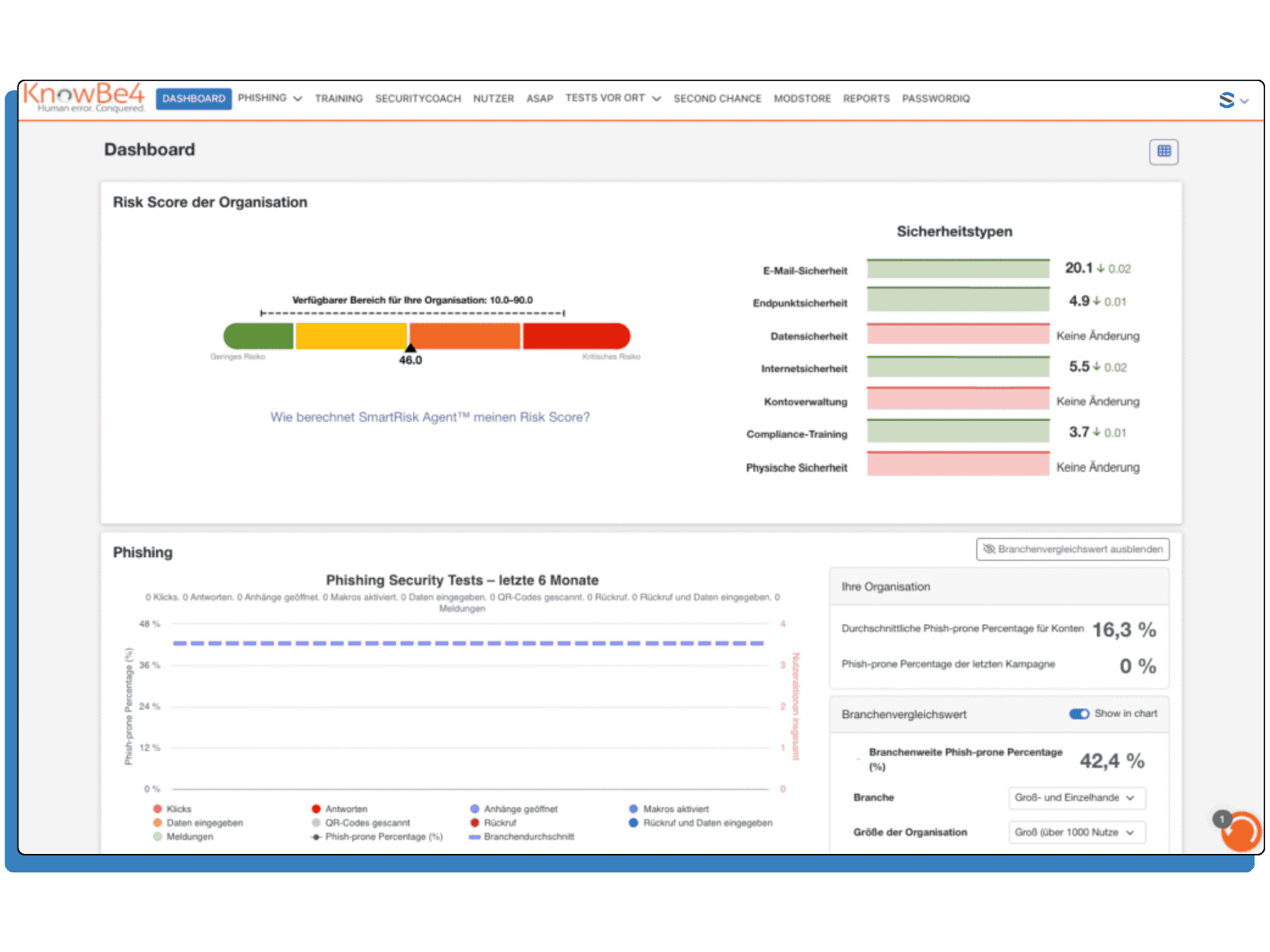The height and width of the screenshot is (952, 1270).
Task: Click the 20.1 E-Mail-Sicherheit score
Action: point(1079,268)
